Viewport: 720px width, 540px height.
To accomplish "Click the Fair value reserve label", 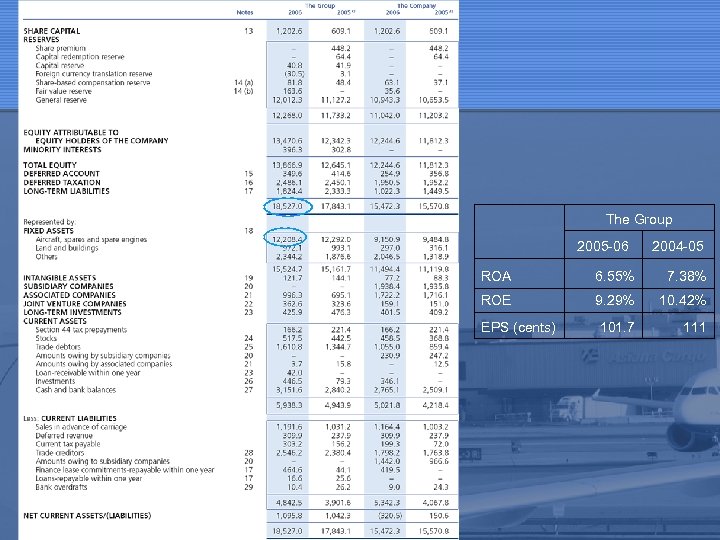I will [63, 91].
